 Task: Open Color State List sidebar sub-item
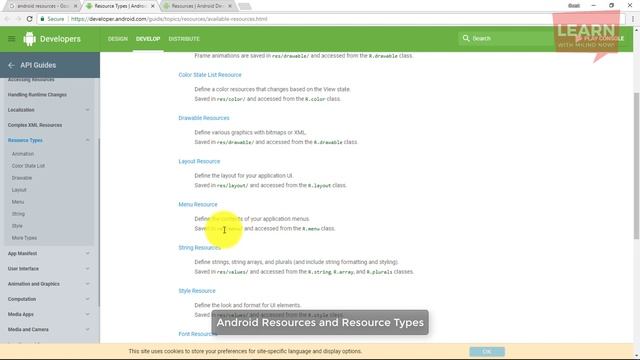[28, 166]
